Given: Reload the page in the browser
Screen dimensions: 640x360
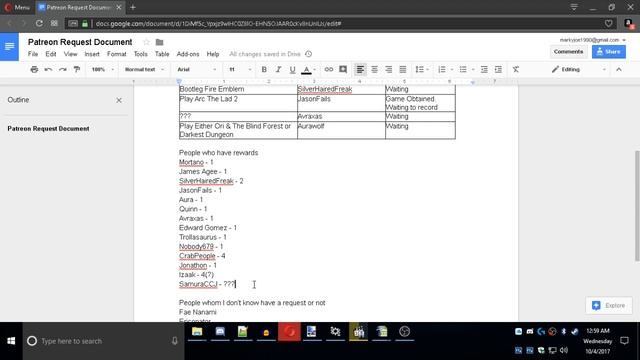Looking at the screenshot, I should 39,23.
